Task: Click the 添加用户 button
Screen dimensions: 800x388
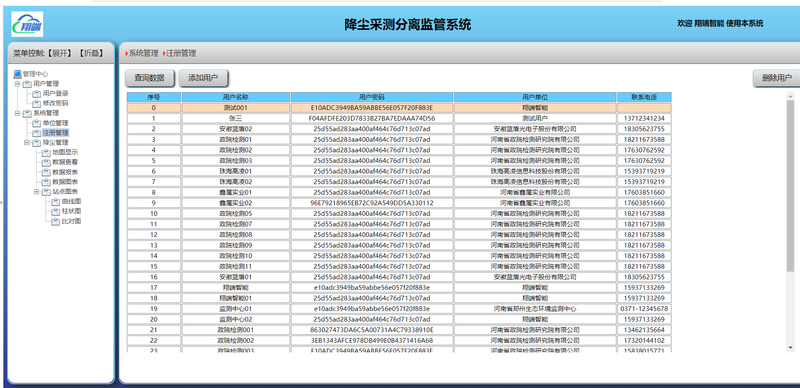Action: click(x=203, y=78)
